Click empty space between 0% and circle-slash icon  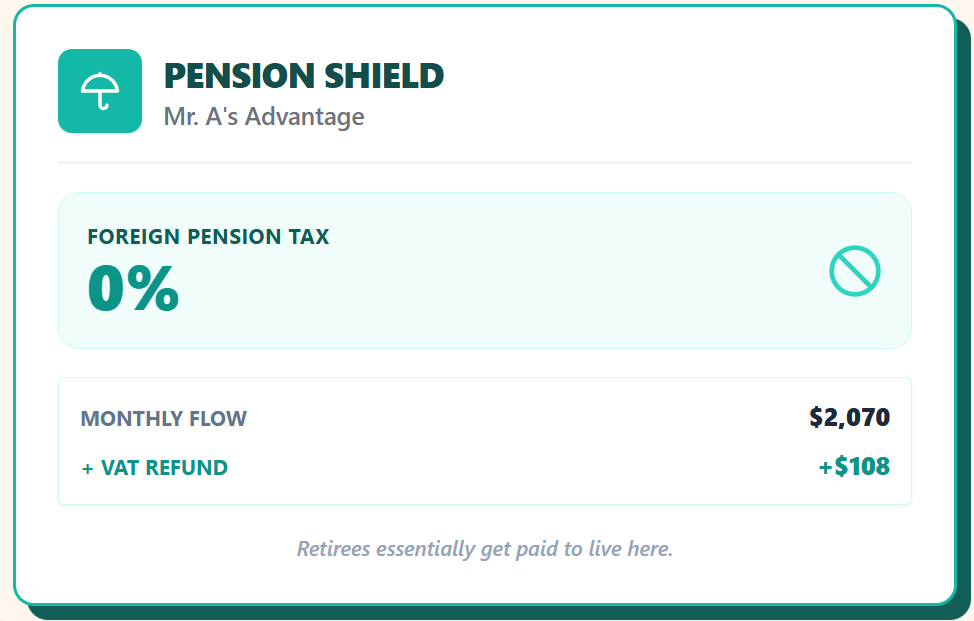(500, 290)
